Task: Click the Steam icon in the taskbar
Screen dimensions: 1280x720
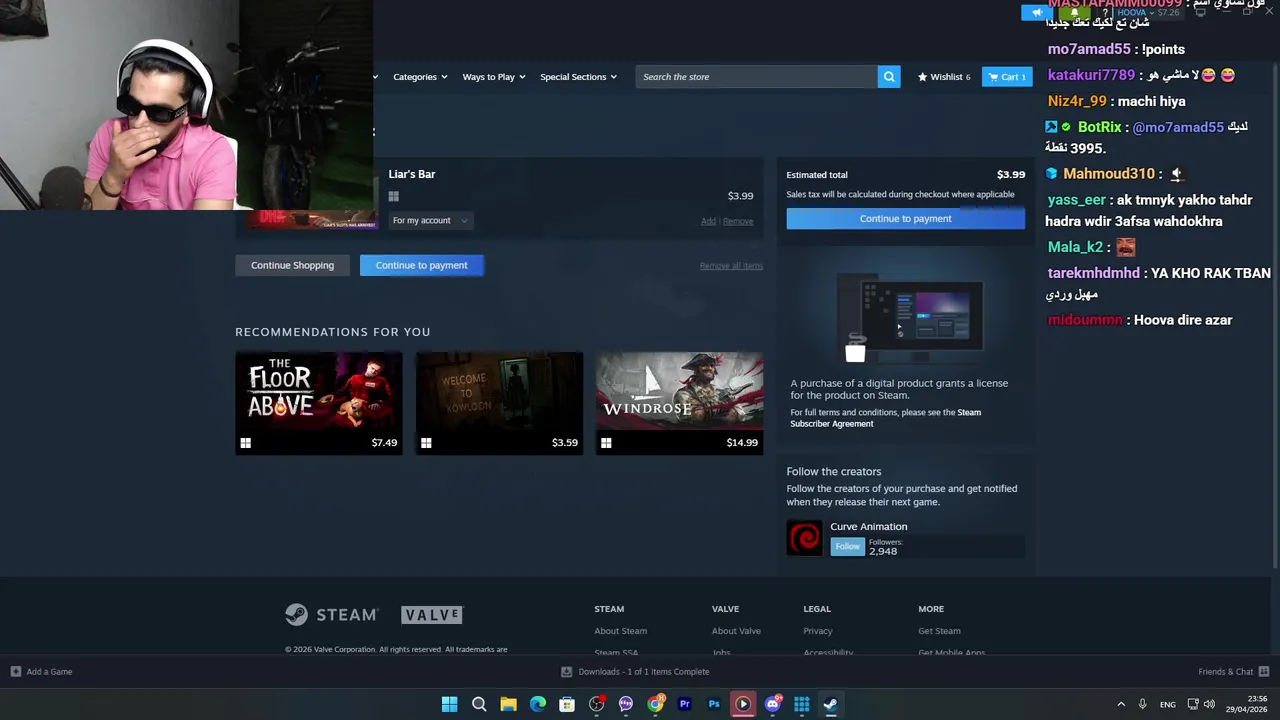Action: pos(831,704)
